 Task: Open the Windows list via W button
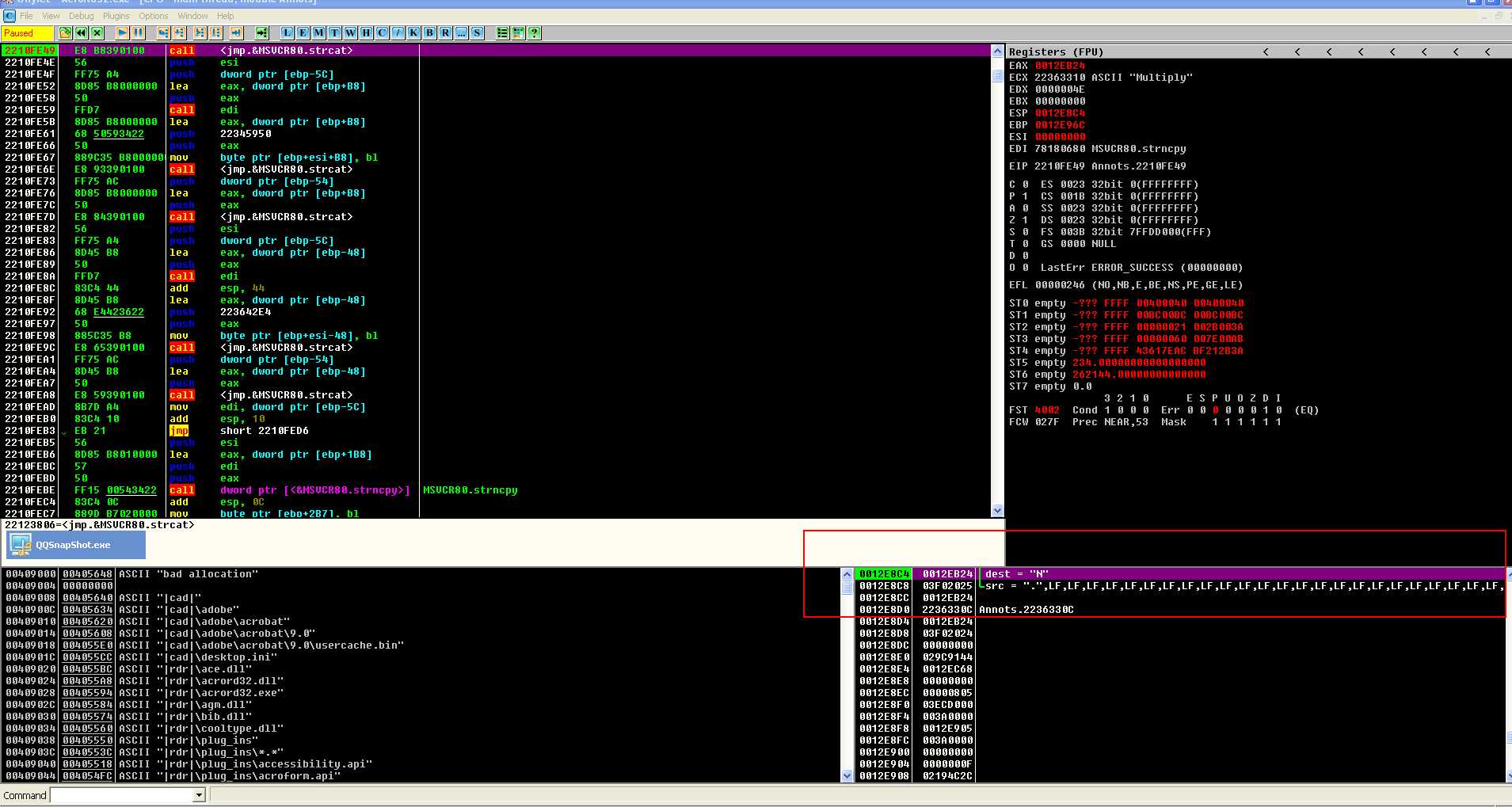click(x=350, y=32)
